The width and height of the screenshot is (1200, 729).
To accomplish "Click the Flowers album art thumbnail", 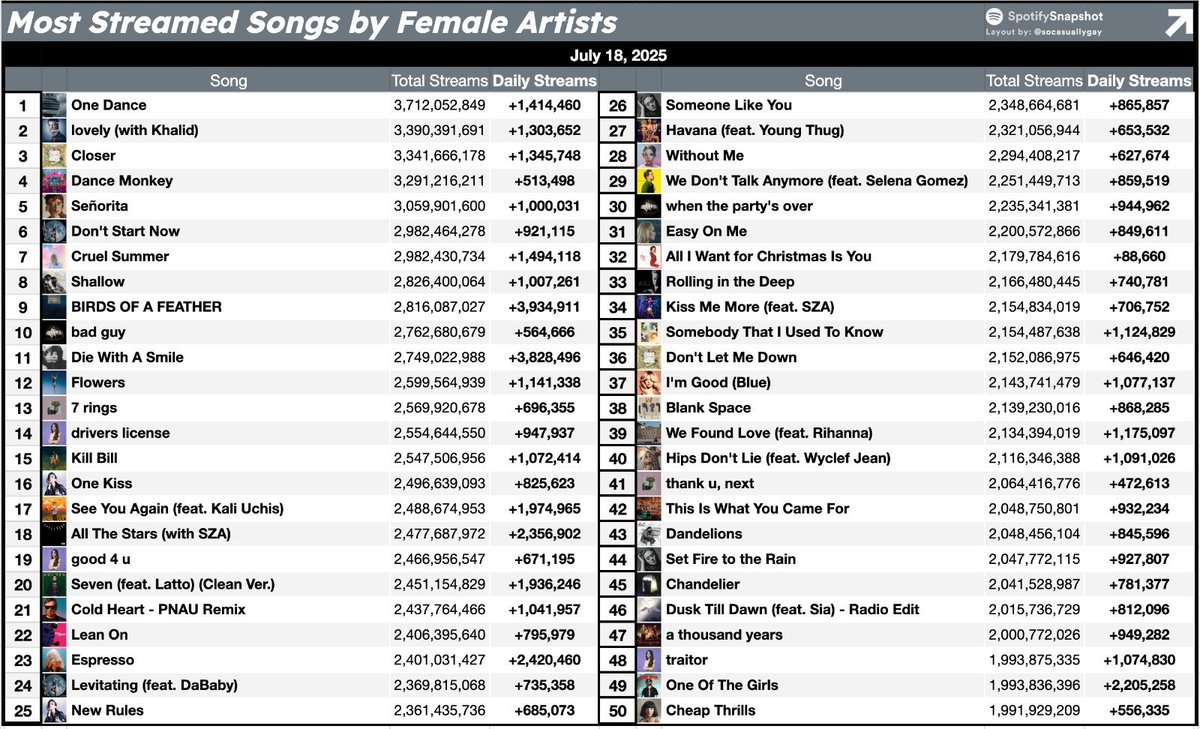I will 54,382.
